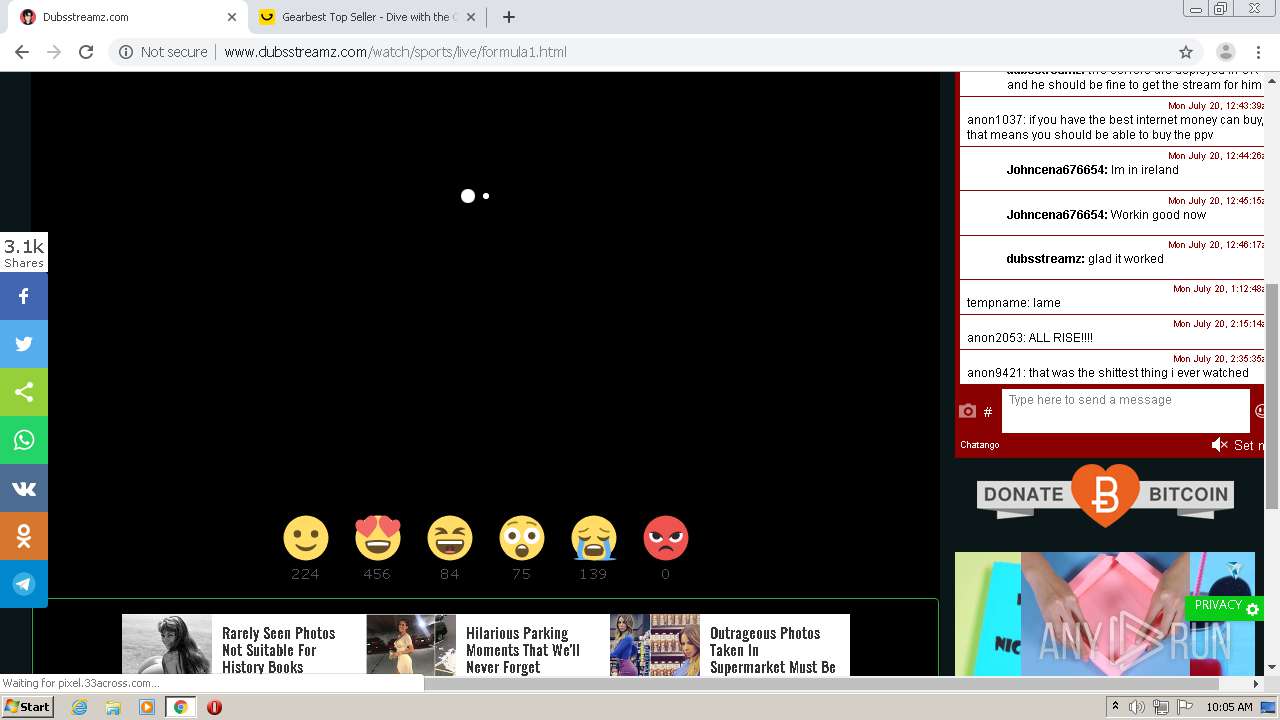Open Windows Explorer folder in taskbar
This screenshot has width=1280, height=720.
pos(113,707)
